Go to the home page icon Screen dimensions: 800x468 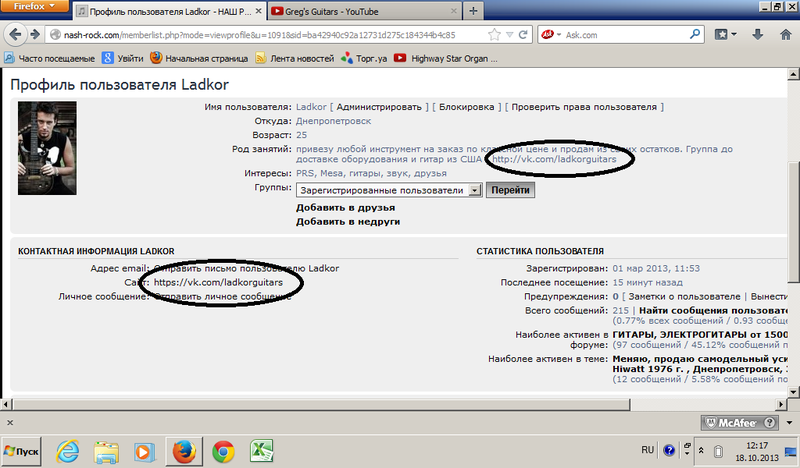click(786, 35)
